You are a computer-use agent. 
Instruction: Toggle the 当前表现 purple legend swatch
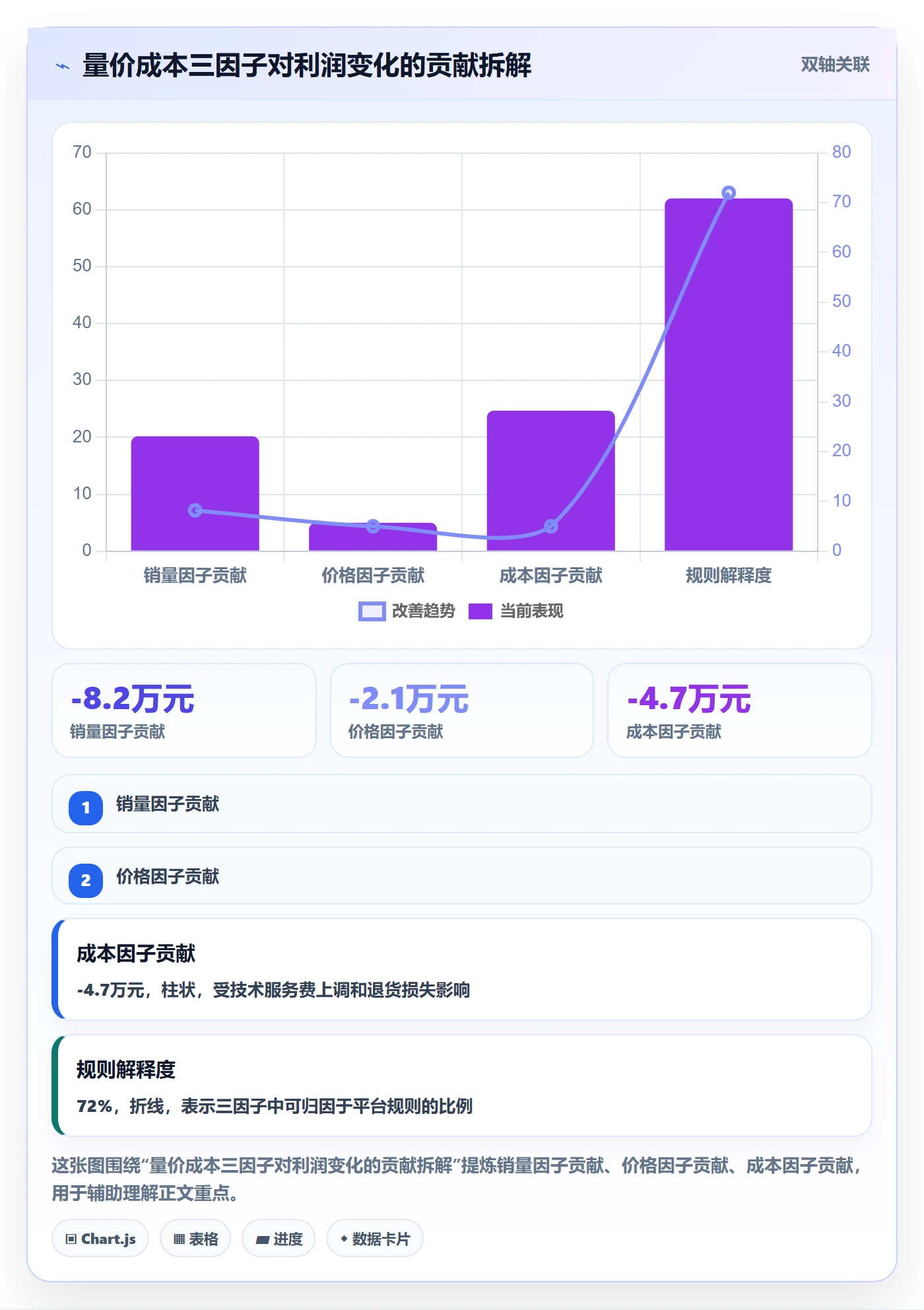pos(480,611)
